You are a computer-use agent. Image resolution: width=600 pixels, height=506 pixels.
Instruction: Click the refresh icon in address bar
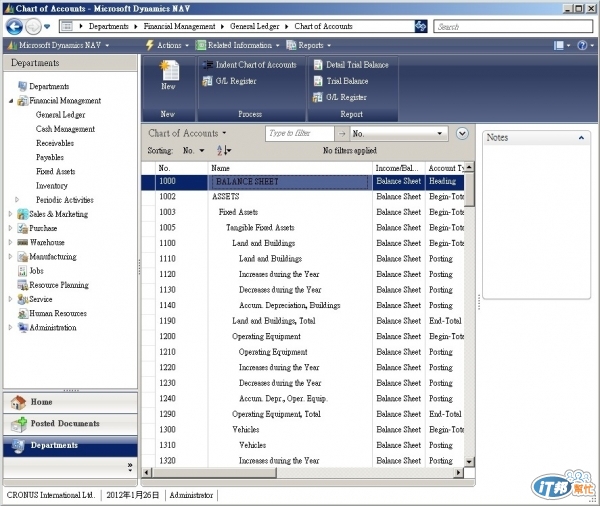tap(421, 26)
